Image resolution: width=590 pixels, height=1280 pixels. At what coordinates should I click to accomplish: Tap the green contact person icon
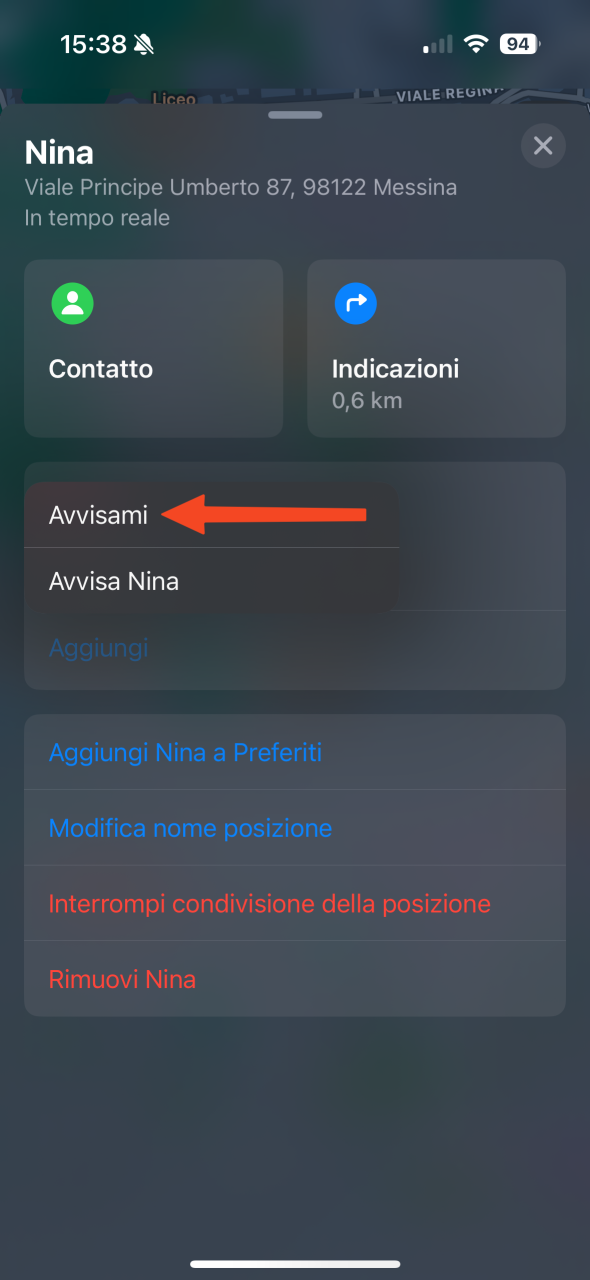[73, 303]
